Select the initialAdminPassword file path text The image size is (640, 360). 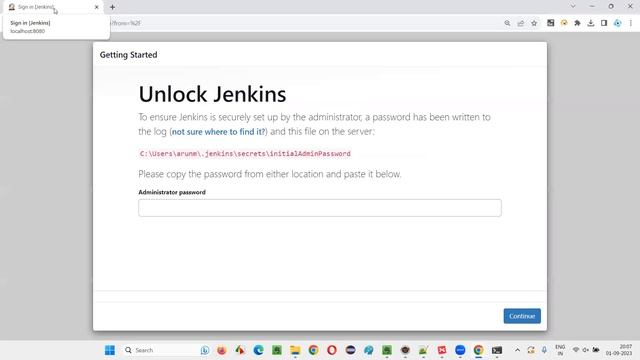click(x=245, y=153)
